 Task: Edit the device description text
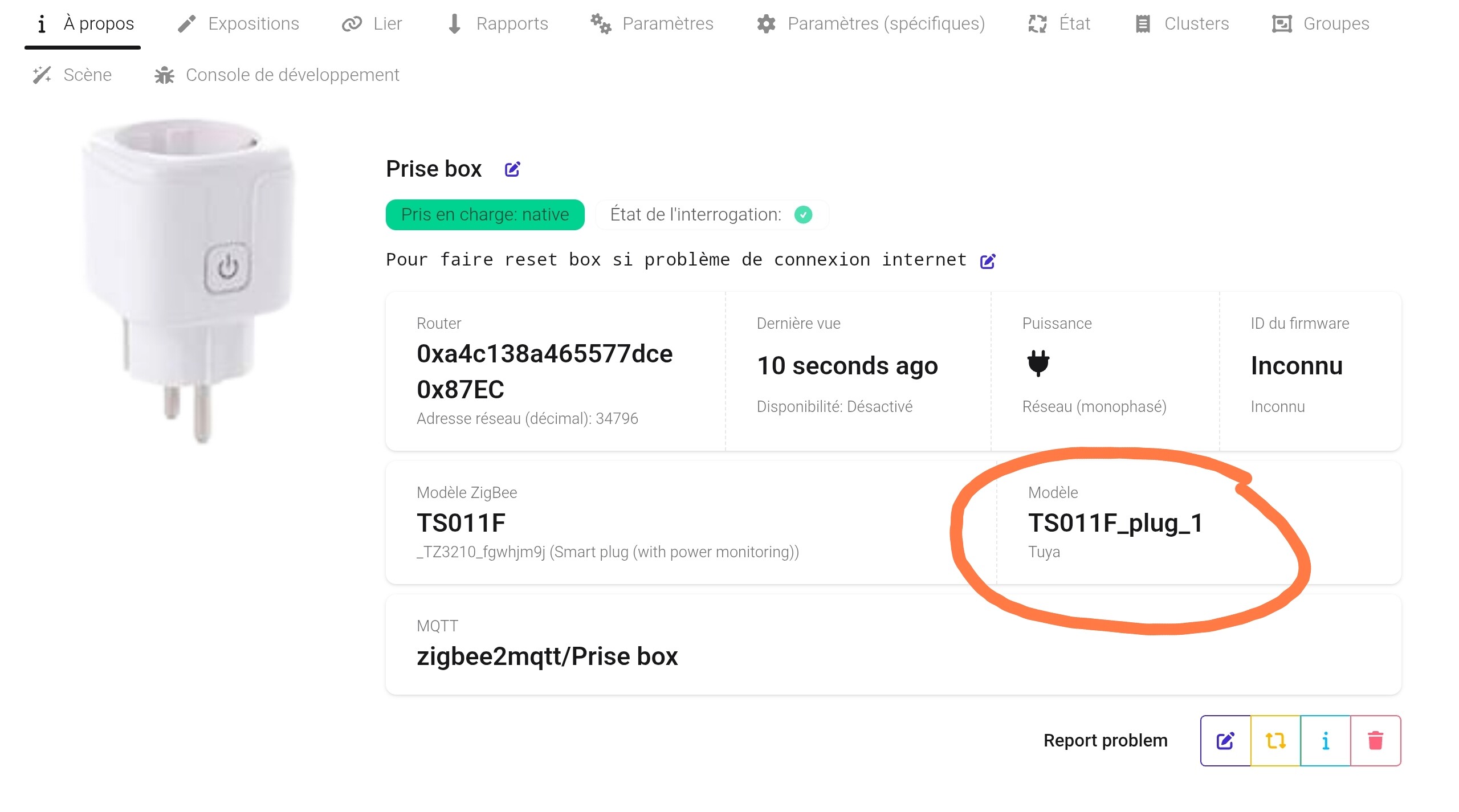coord(988,261)
